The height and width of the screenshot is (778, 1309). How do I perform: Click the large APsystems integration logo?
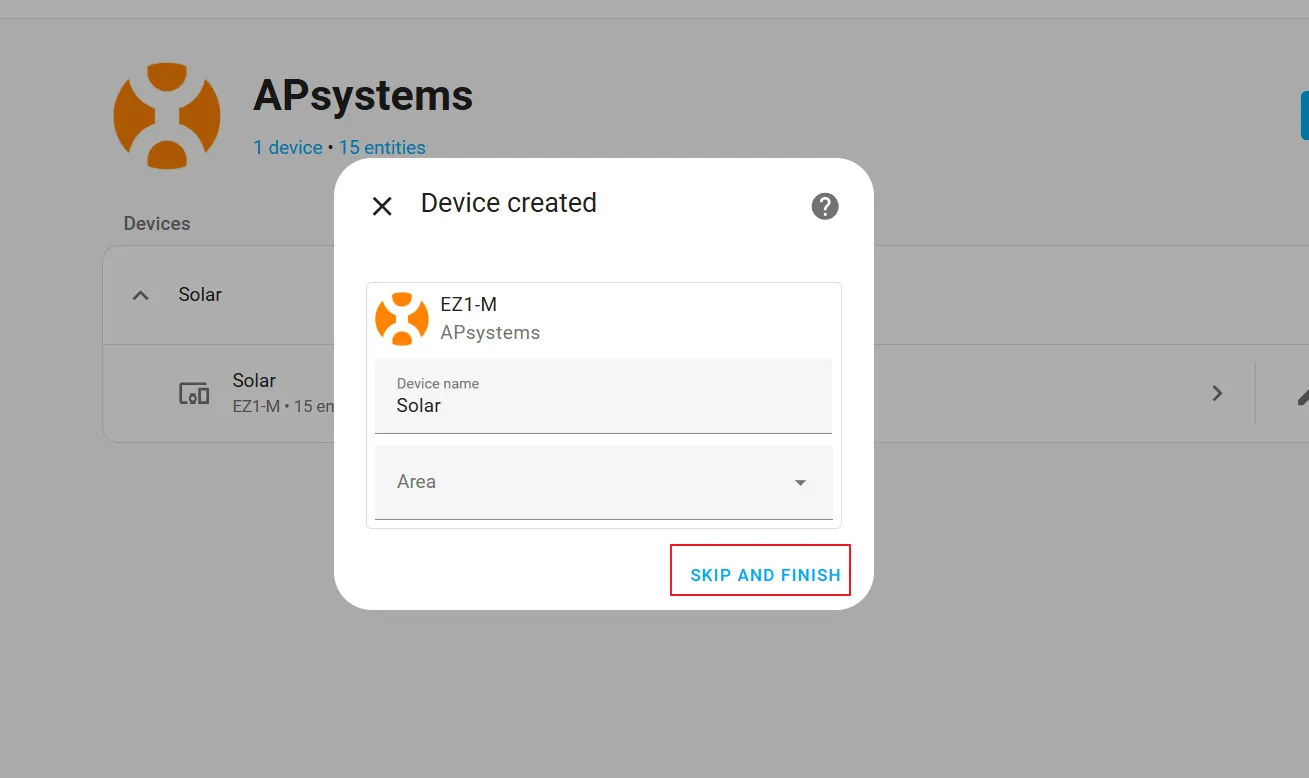pos(167,115)
